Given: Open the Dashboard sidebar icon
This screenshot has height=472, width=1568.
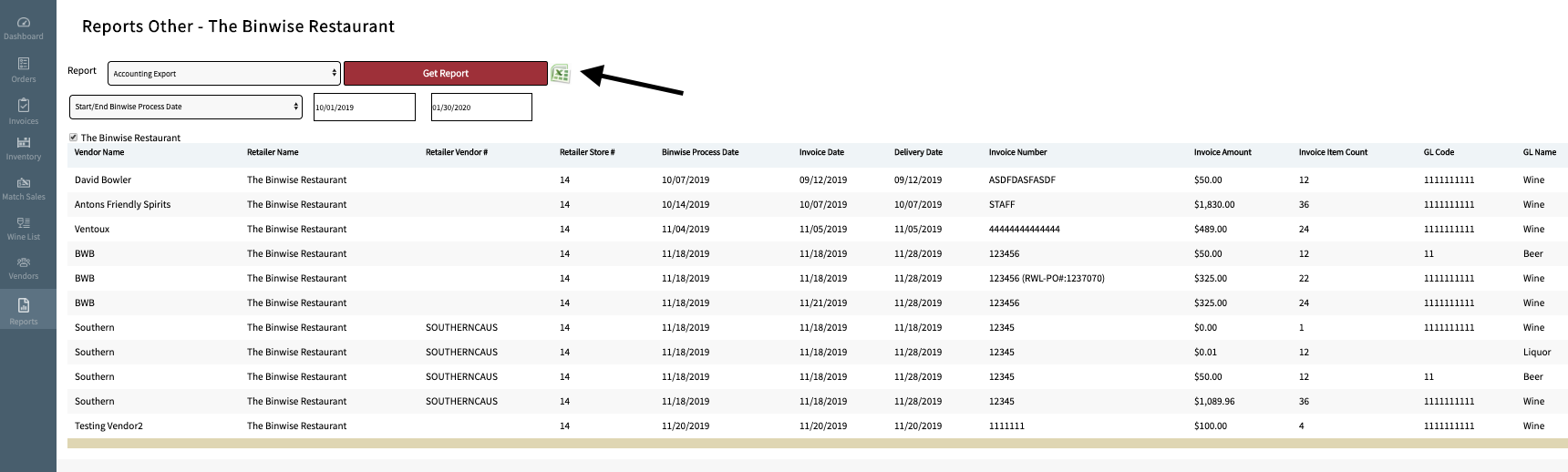Looking at the screenshot, I should tap(24, 27).
